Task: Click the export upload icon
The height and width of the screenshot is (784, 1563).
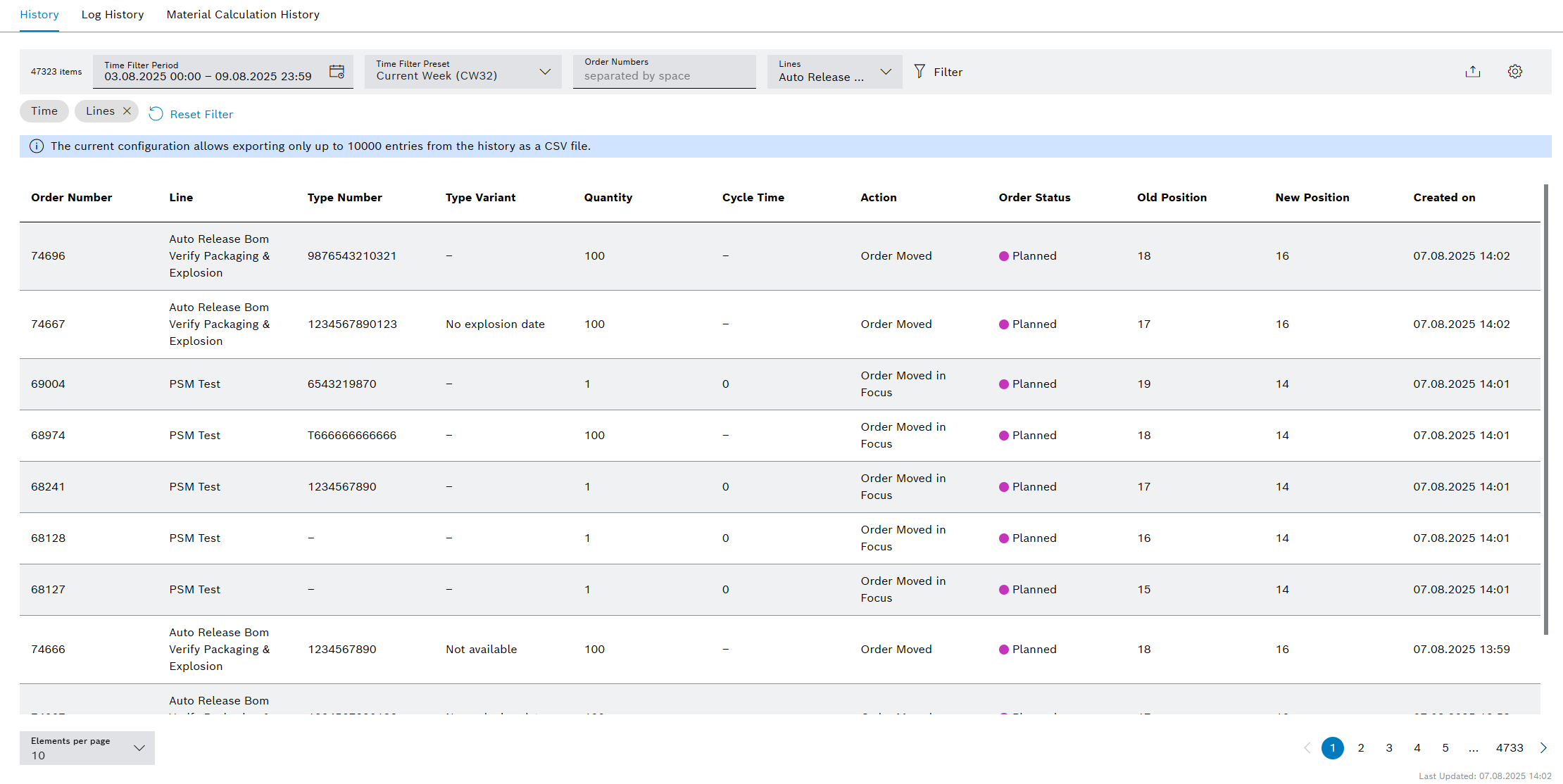Action: pos(1472,72)
